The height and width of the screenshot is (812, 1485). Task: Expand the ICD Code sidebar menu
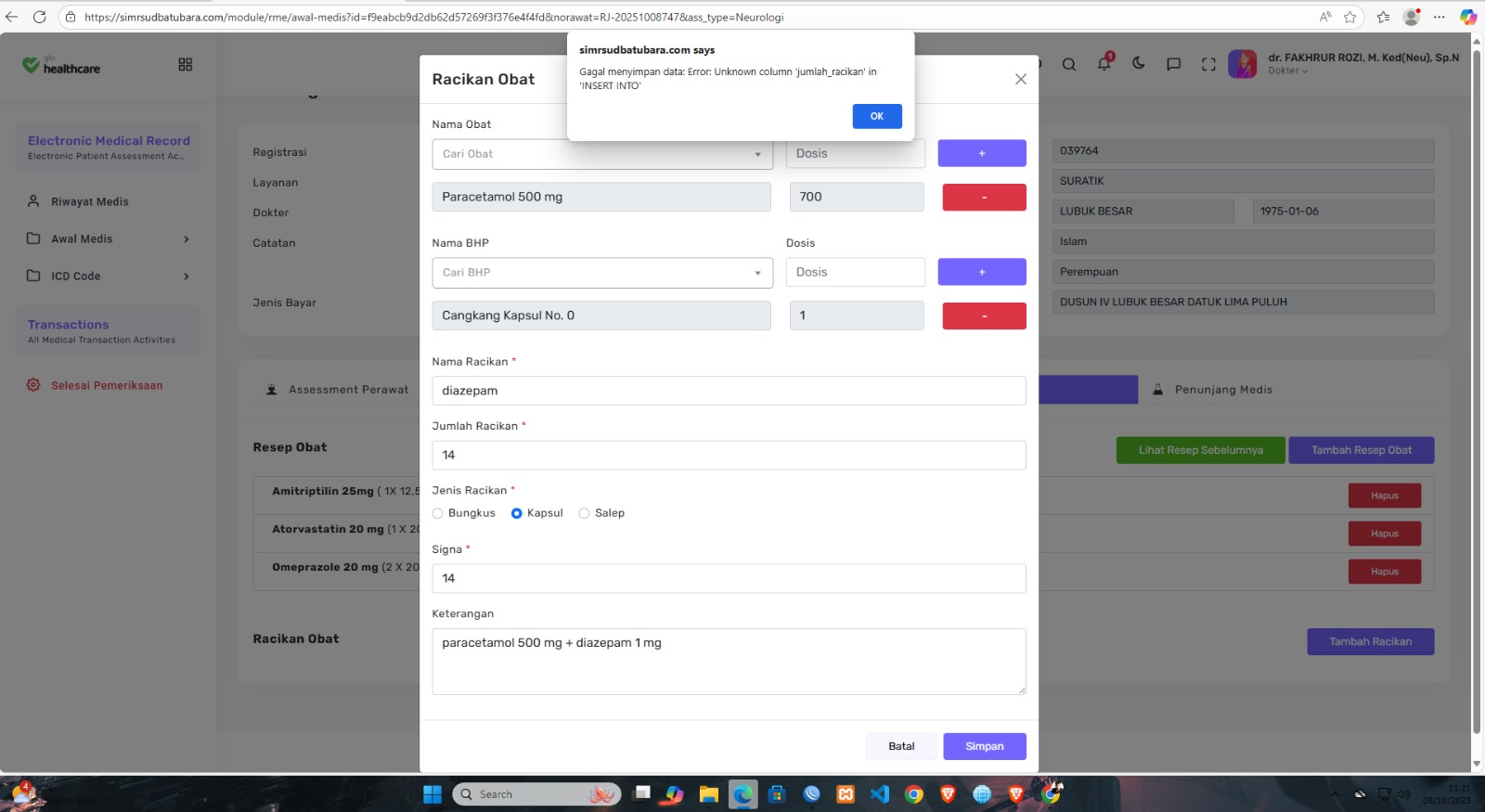coord(110,276)
